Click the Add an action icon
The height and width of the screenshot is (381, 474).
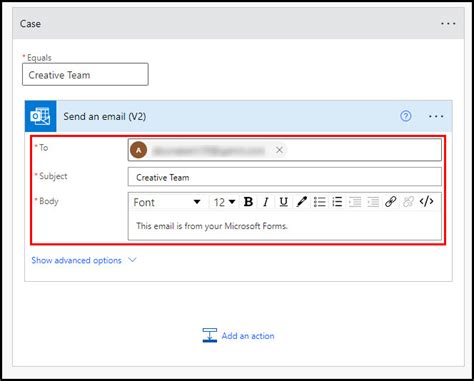tap(210, 335)
